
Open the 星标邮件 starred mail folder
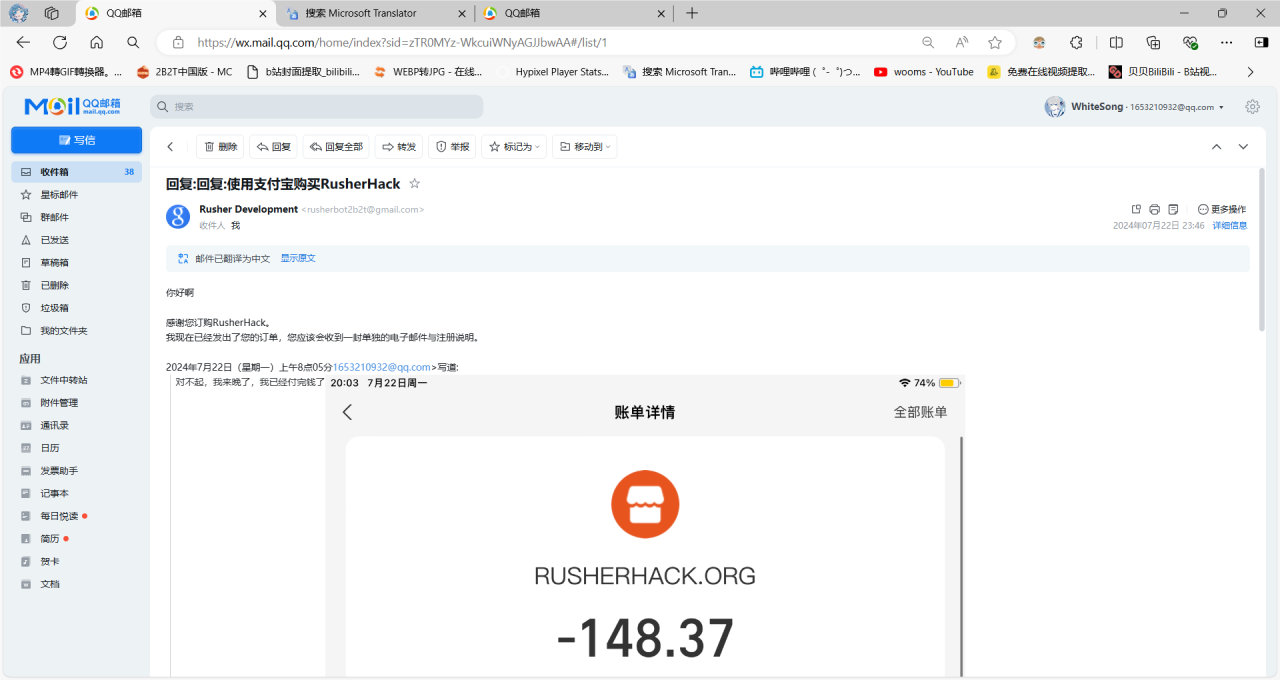tap(59, 195)
